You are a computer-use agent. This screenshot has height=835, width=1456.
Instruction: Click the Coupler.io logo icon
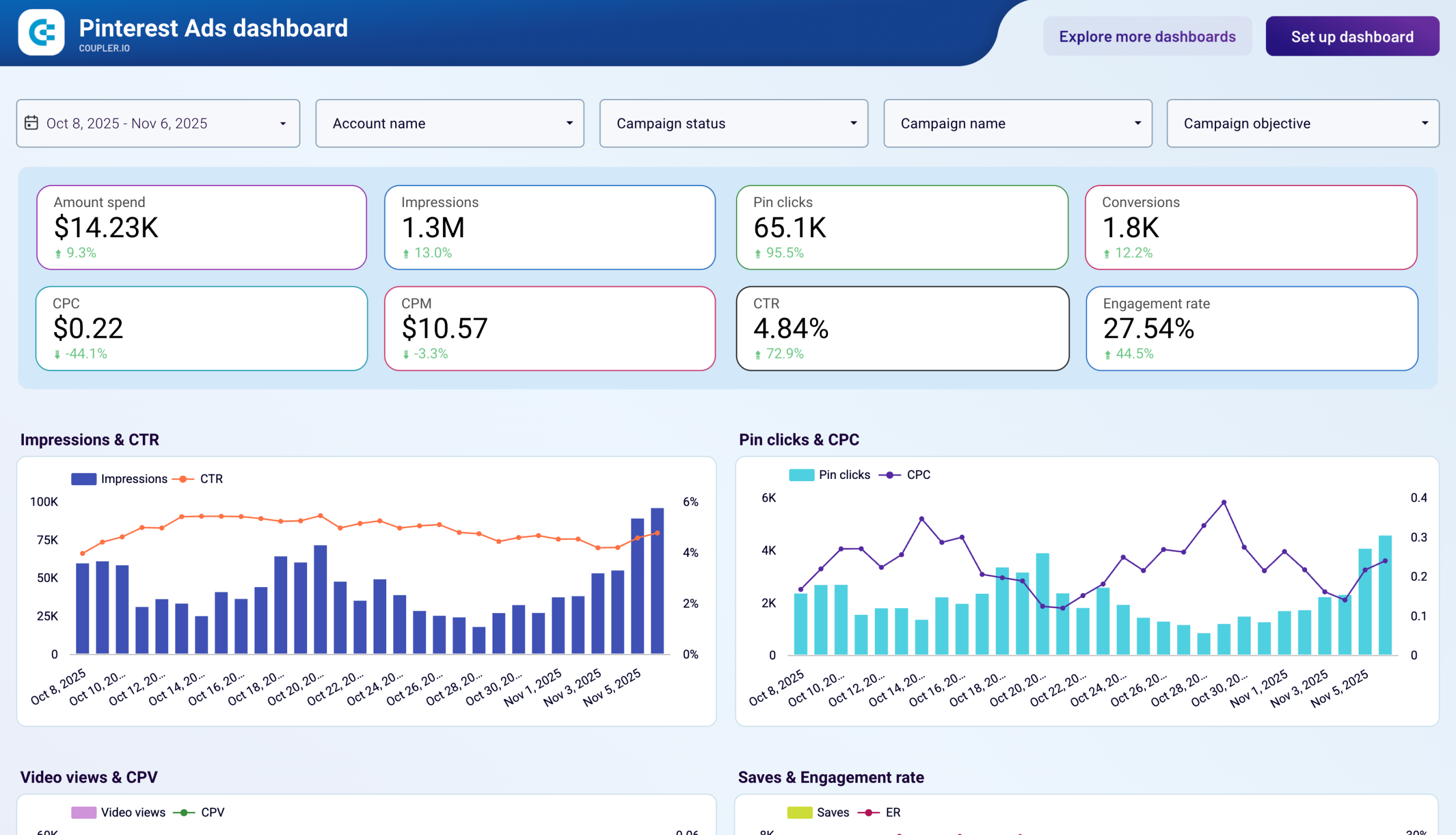pos(41,33)
